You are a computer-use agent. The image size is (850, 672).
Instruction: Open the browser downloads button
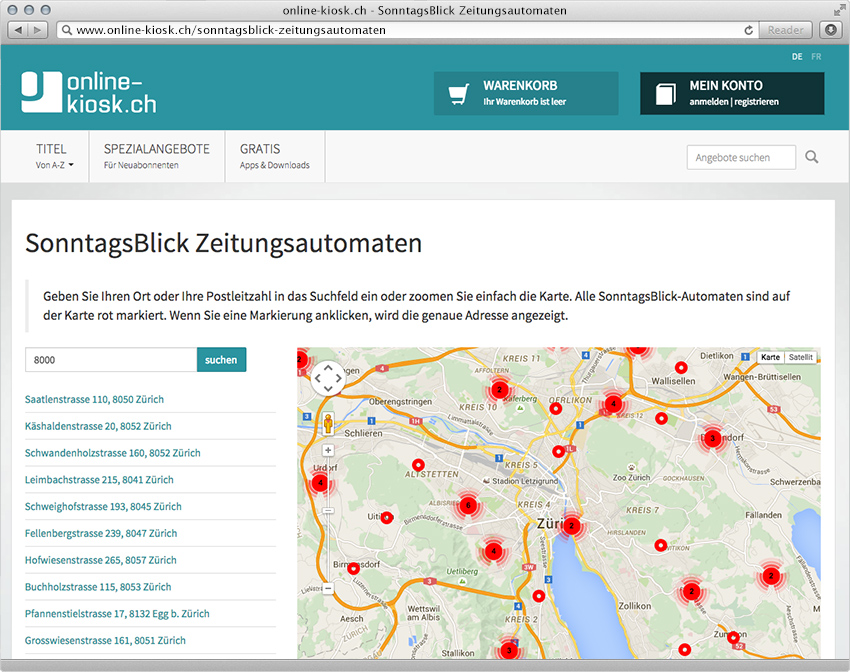point(830,30)
